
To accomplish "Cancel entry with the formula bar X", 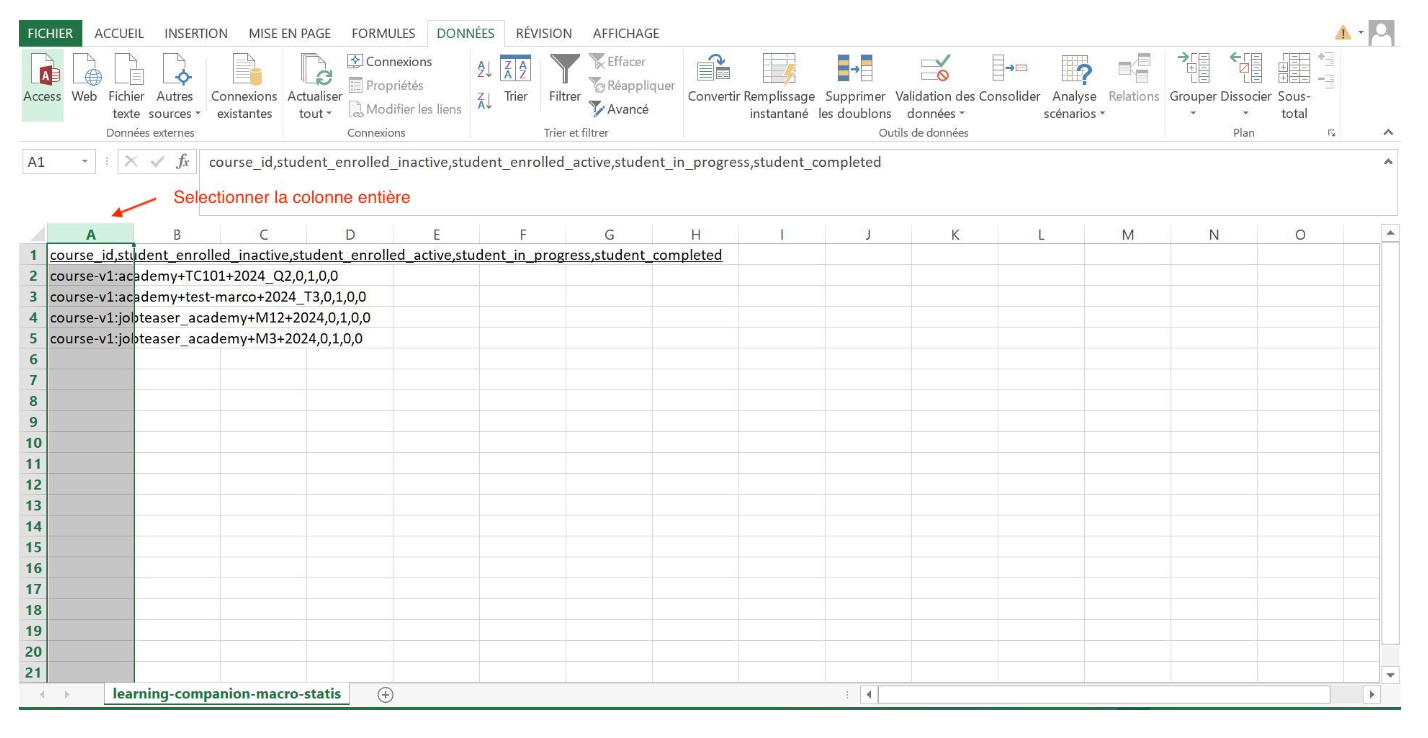I will point(133,162).
